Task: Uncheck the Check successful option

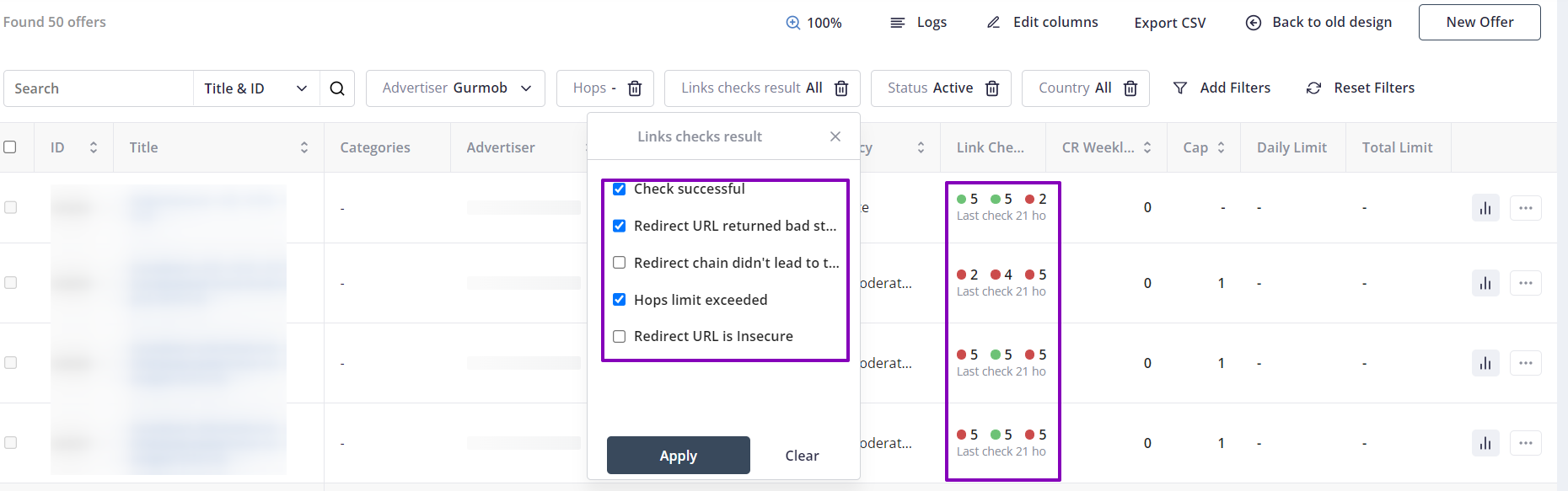Action: (x=620, y=189)
